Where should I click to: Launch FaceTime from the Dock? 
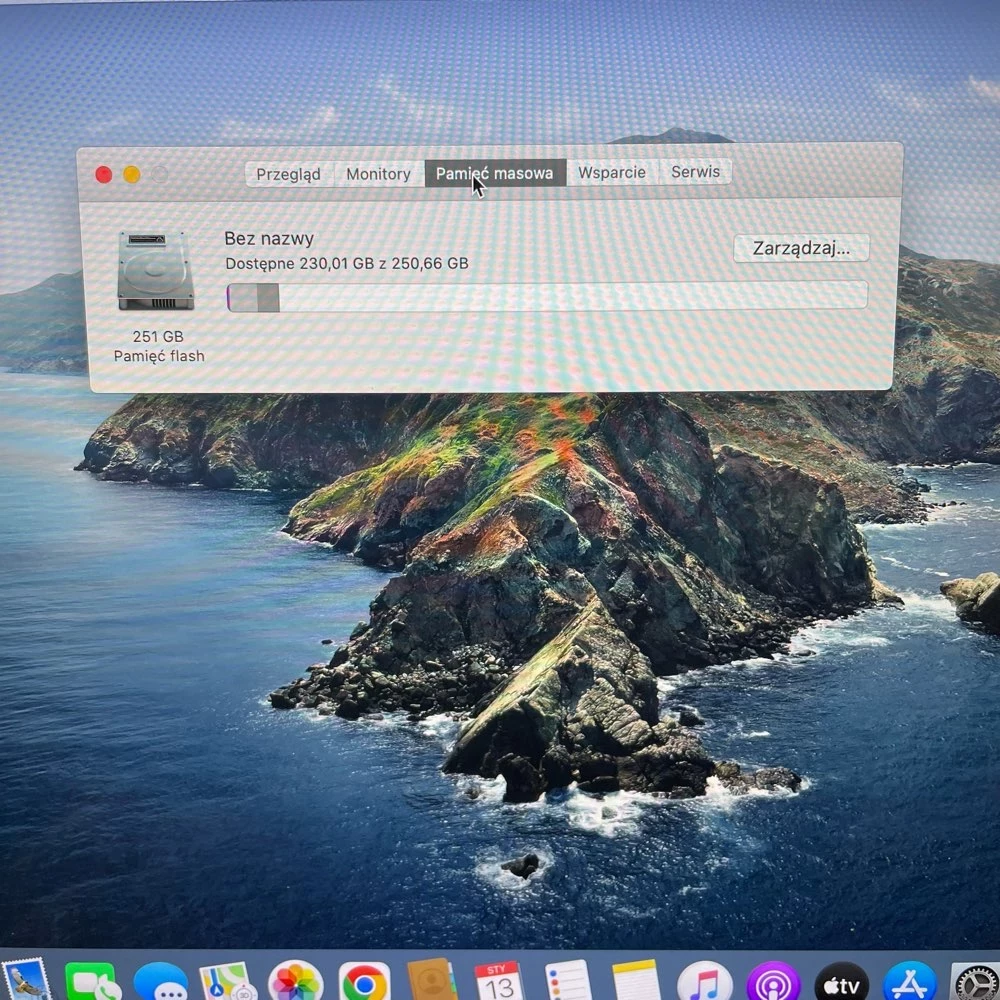coord(93,981)
